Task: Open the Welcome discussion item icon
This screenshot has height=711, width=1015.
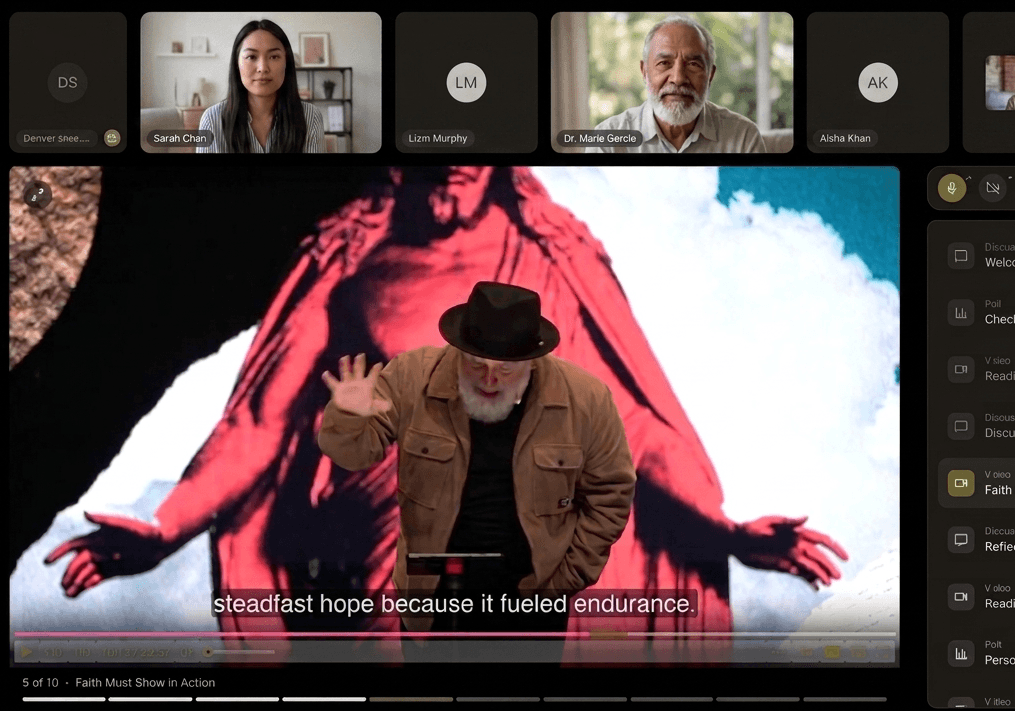Action: click(x=961, y=256)
